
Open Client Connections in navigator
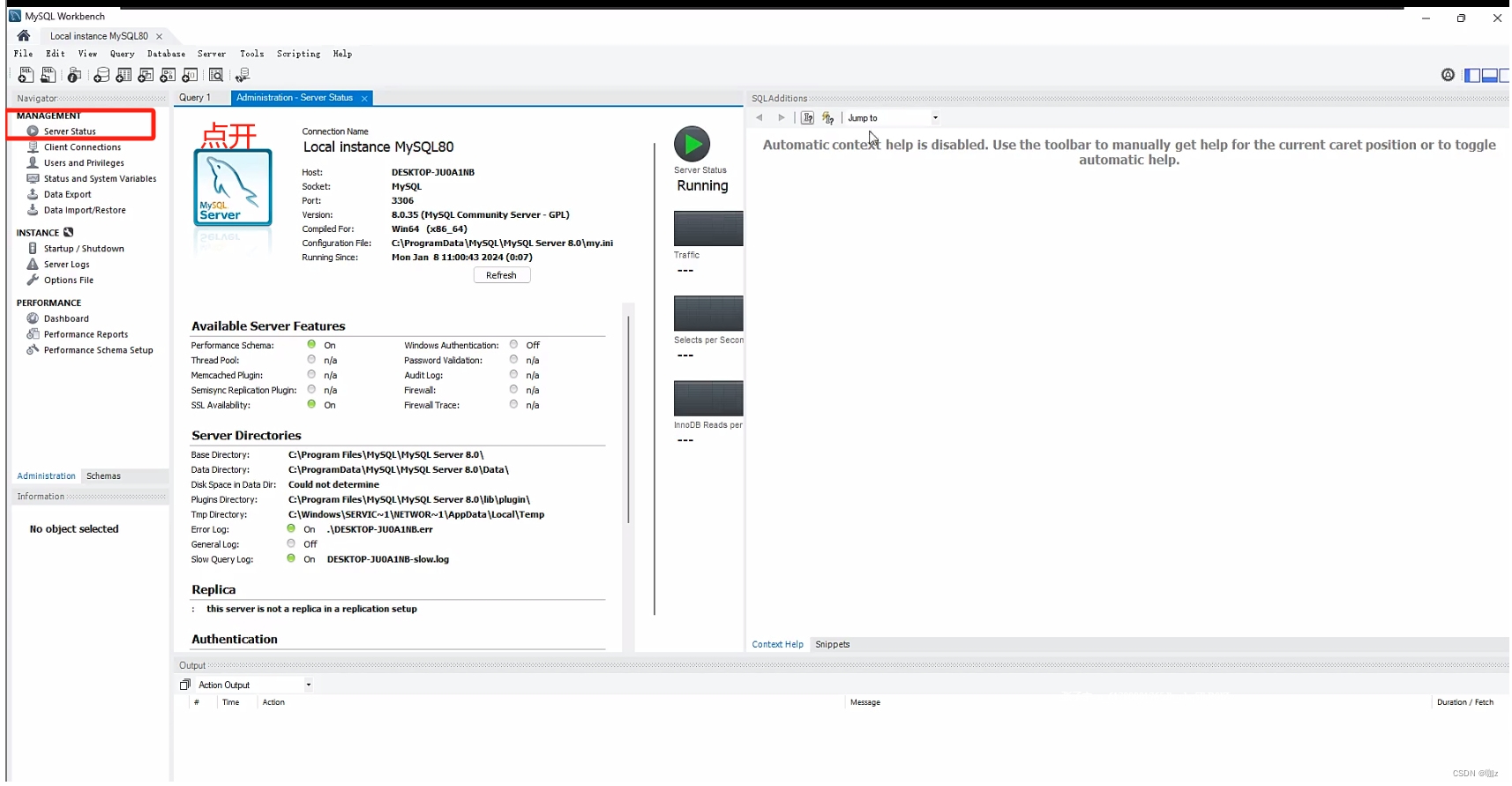pyautogui.click(x=82, y=147)
